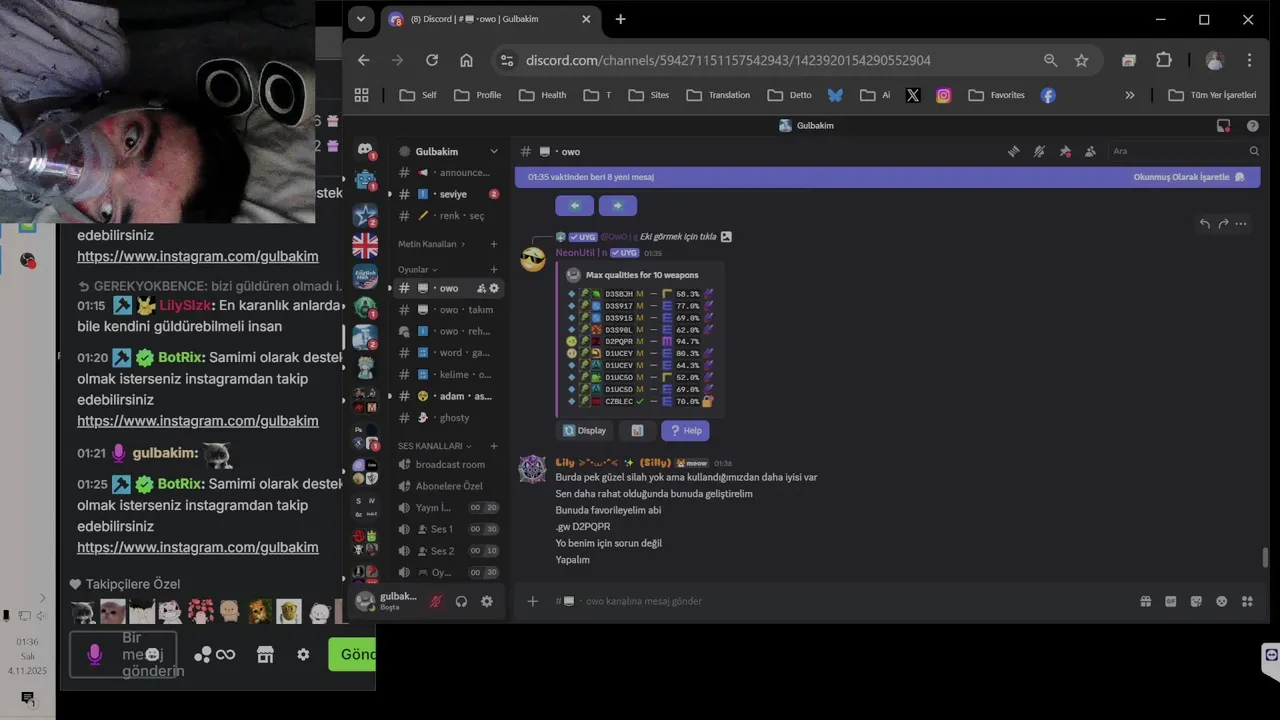Open the ghosty channel
The height and width of the screenshot is (720, 1280).
pyautogui.click(x=446, y=418)
